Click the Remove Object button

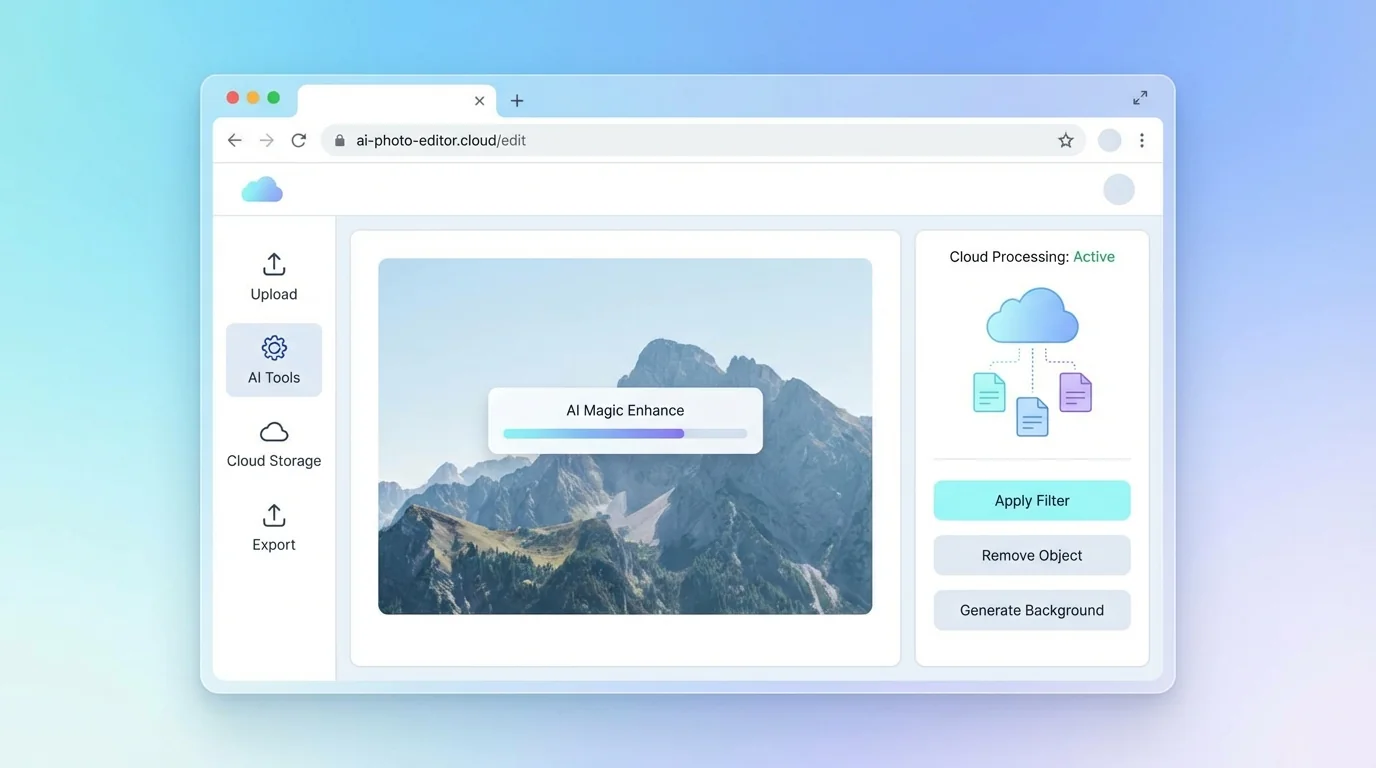coord(1031,556)
